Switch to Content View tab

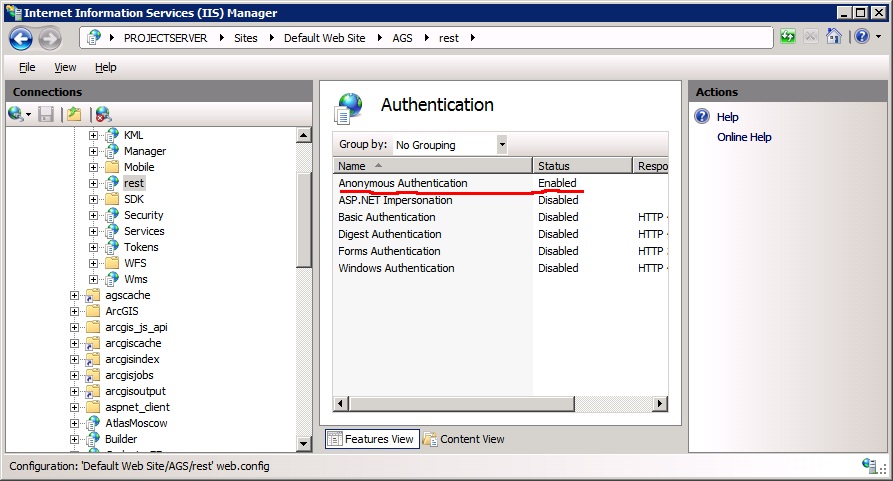coord(464,439)
